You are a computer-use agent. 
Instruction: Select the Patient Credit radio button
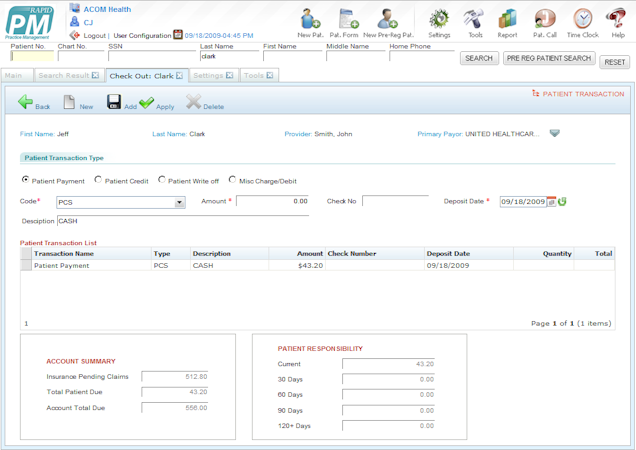(x=98, y=179)
